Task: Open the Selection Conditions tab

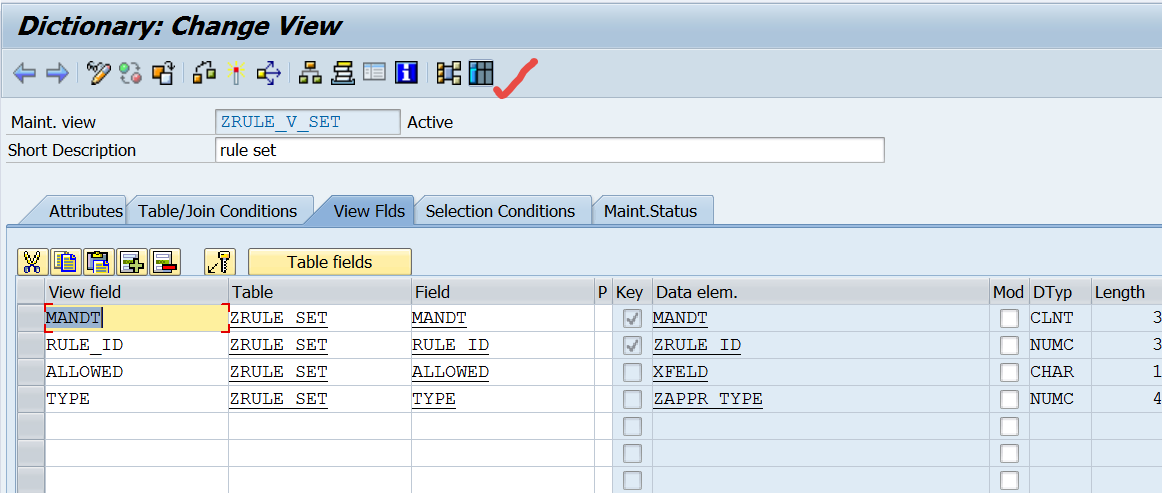Action: coord(500,211)
